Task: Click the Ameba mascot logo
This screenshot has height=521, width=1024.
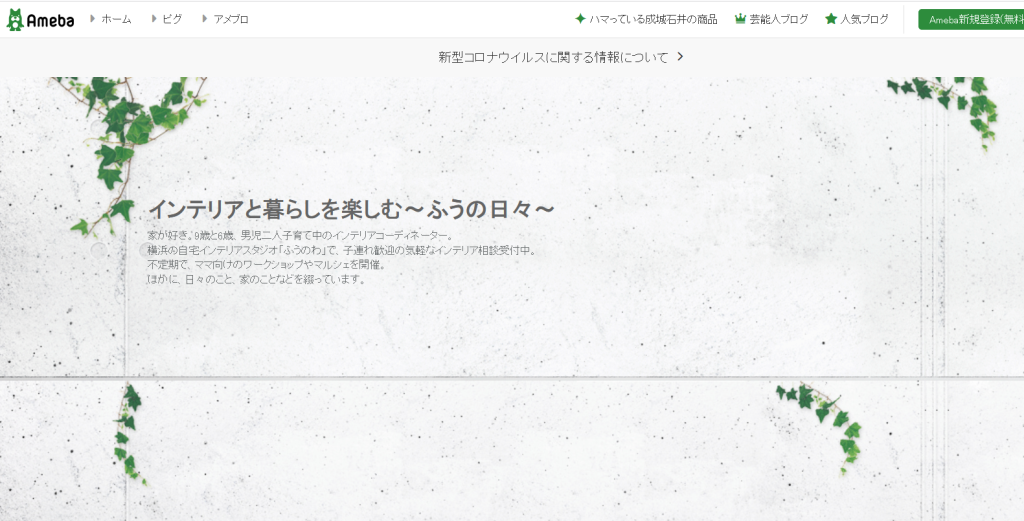Action: [14, 20]
